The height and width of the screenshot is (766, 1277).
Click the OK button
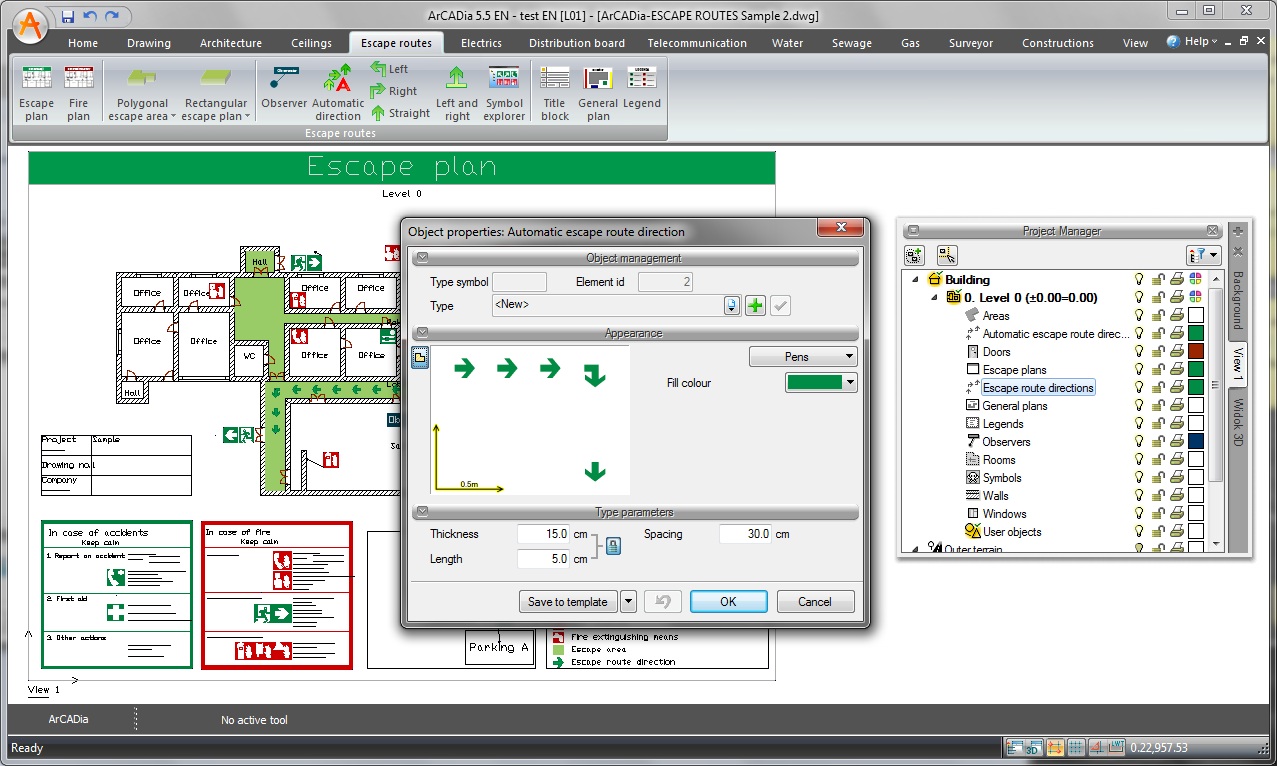(x=728, y=601)
